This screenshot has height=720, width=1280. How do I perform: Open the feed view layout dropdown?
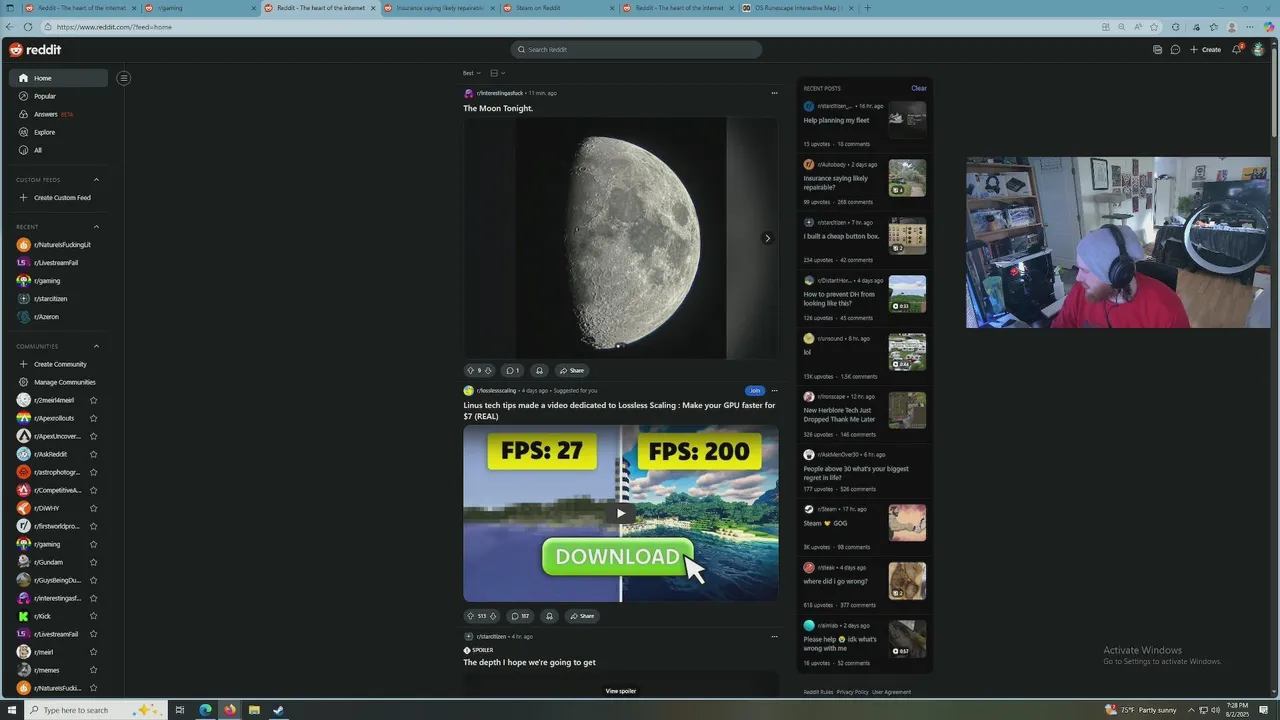pos(497,73)
